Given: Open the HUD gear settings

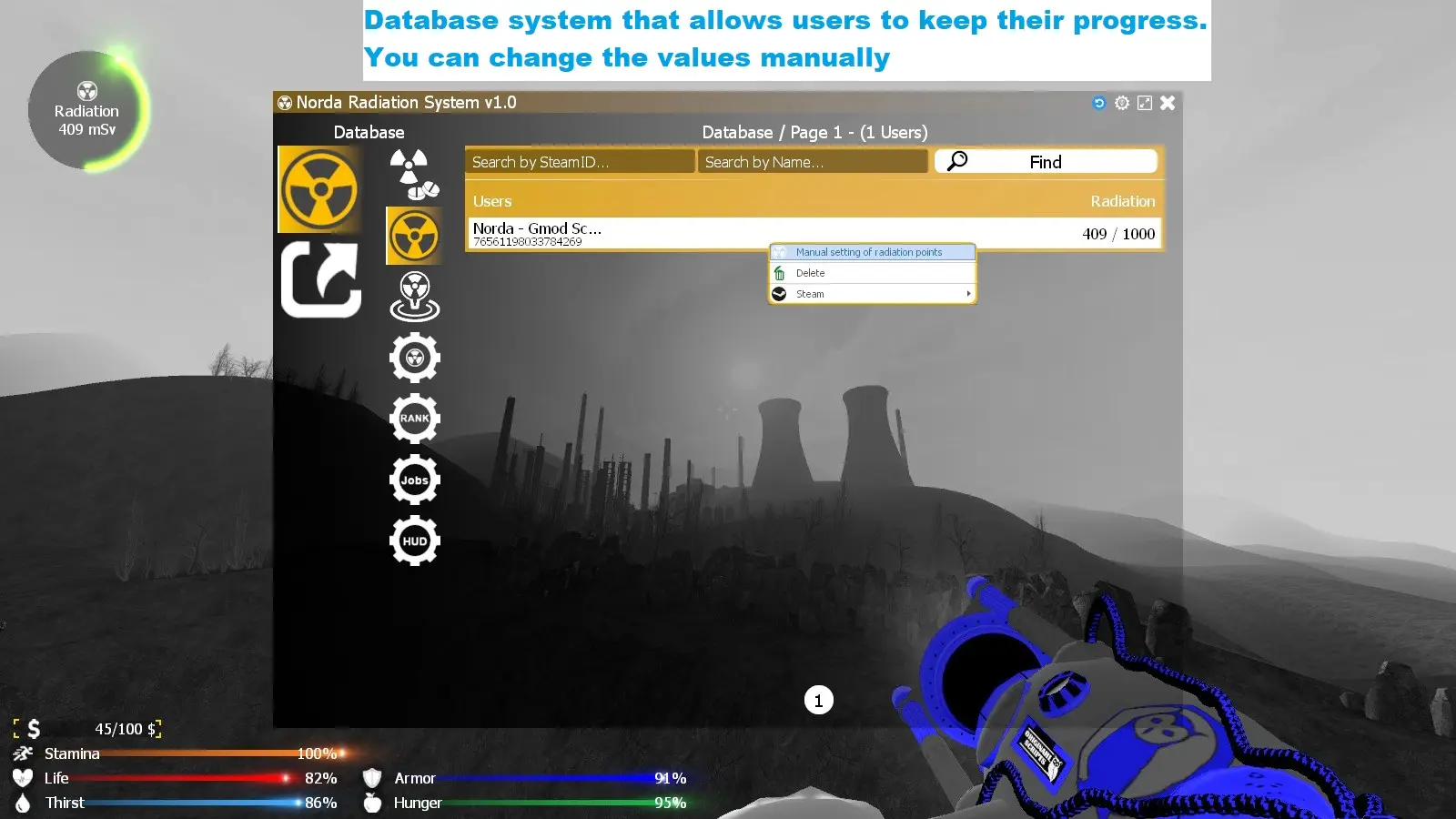Looking at the screenshot, I should click(x=415, y=541).
